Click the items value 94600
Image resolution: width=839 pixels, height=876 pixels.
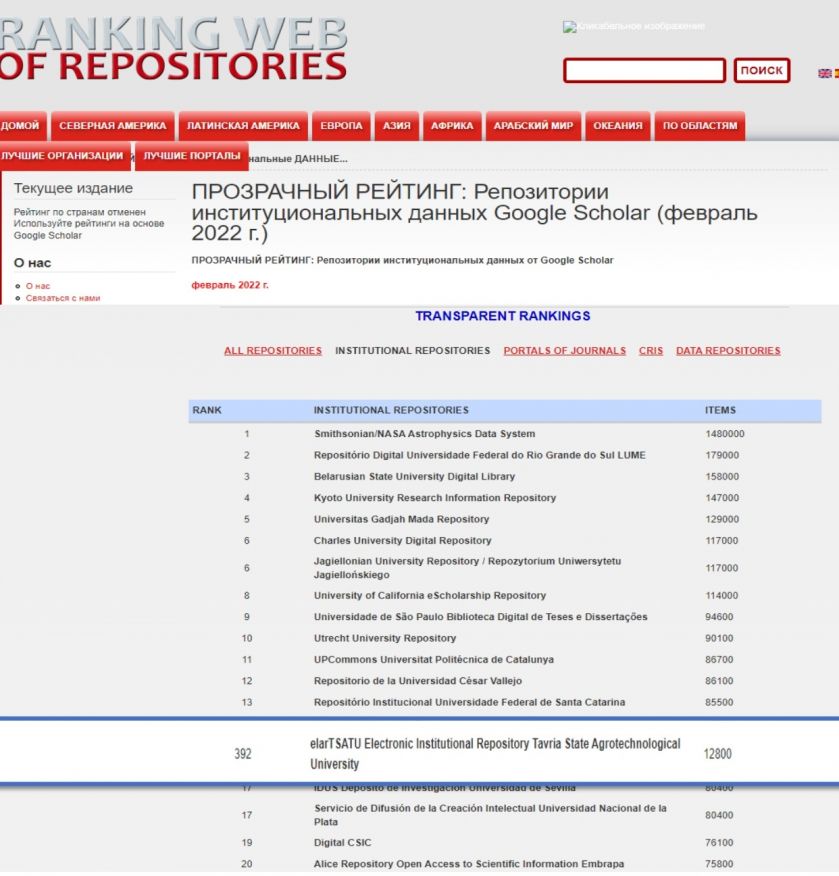719,617
